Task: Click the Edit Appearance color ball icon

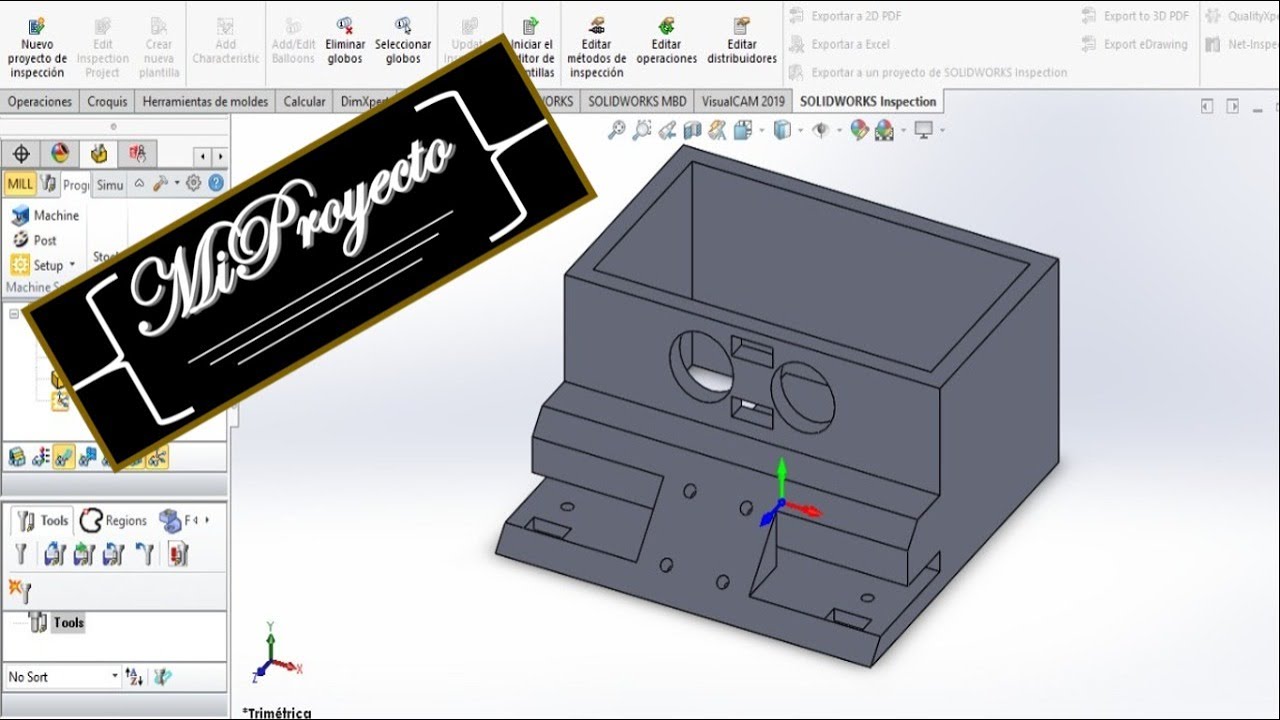Action: click(x=859, y=130)
